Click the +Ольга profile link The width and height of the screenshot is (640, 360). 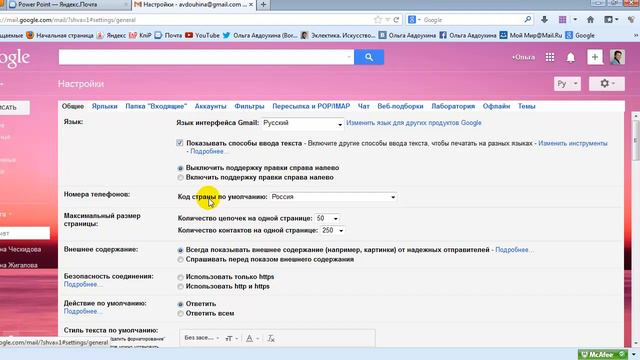coord(523,57)
